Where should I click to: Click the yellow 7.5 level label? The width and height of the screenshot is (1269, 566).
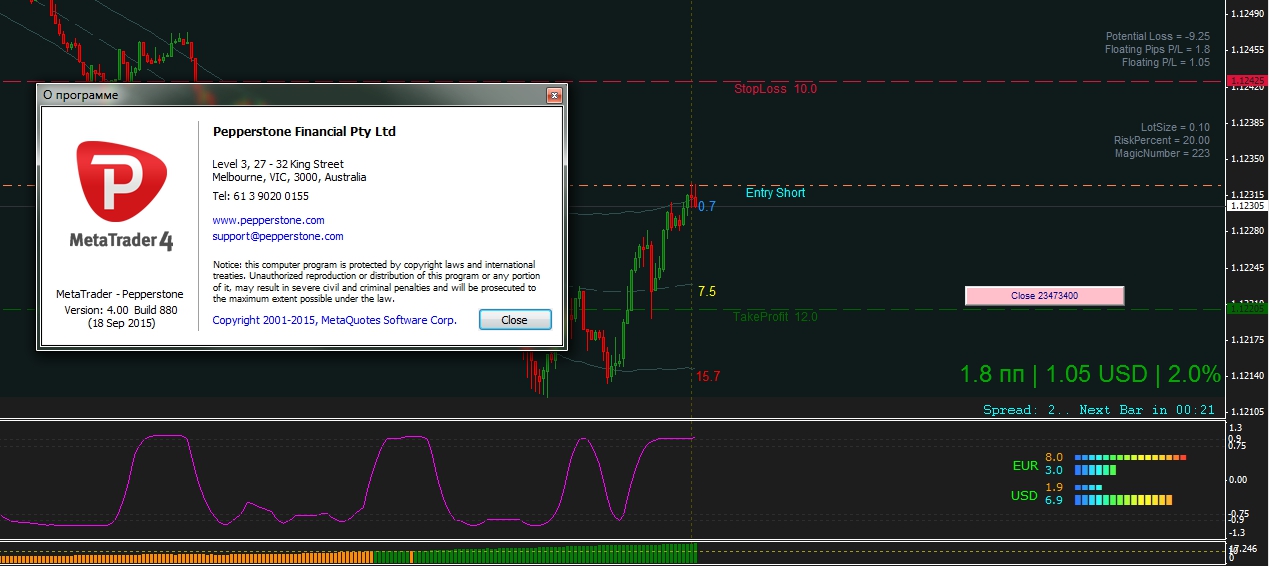coord(706,292)
